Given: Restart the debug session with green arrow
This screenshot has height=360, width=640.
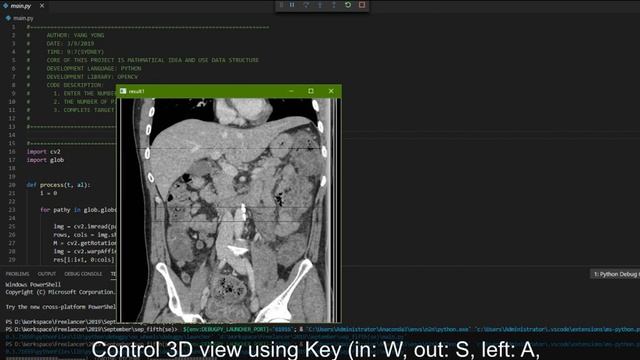Looking at the screenshot, I should [x=348, y=5].
